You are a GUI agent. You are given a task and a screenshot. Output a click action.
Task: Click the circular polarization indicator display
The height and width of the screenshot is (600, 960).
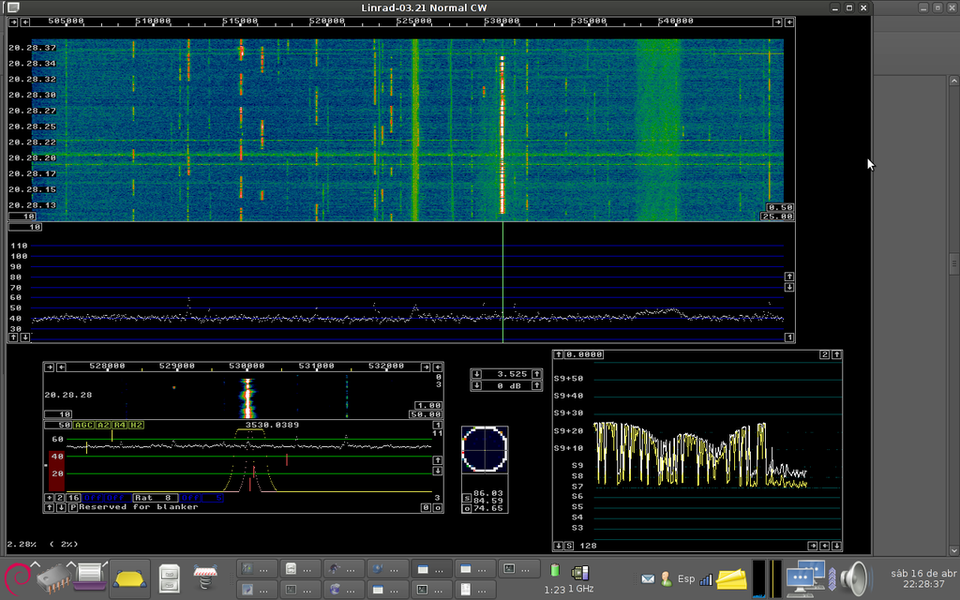click(x=484, y=449)
